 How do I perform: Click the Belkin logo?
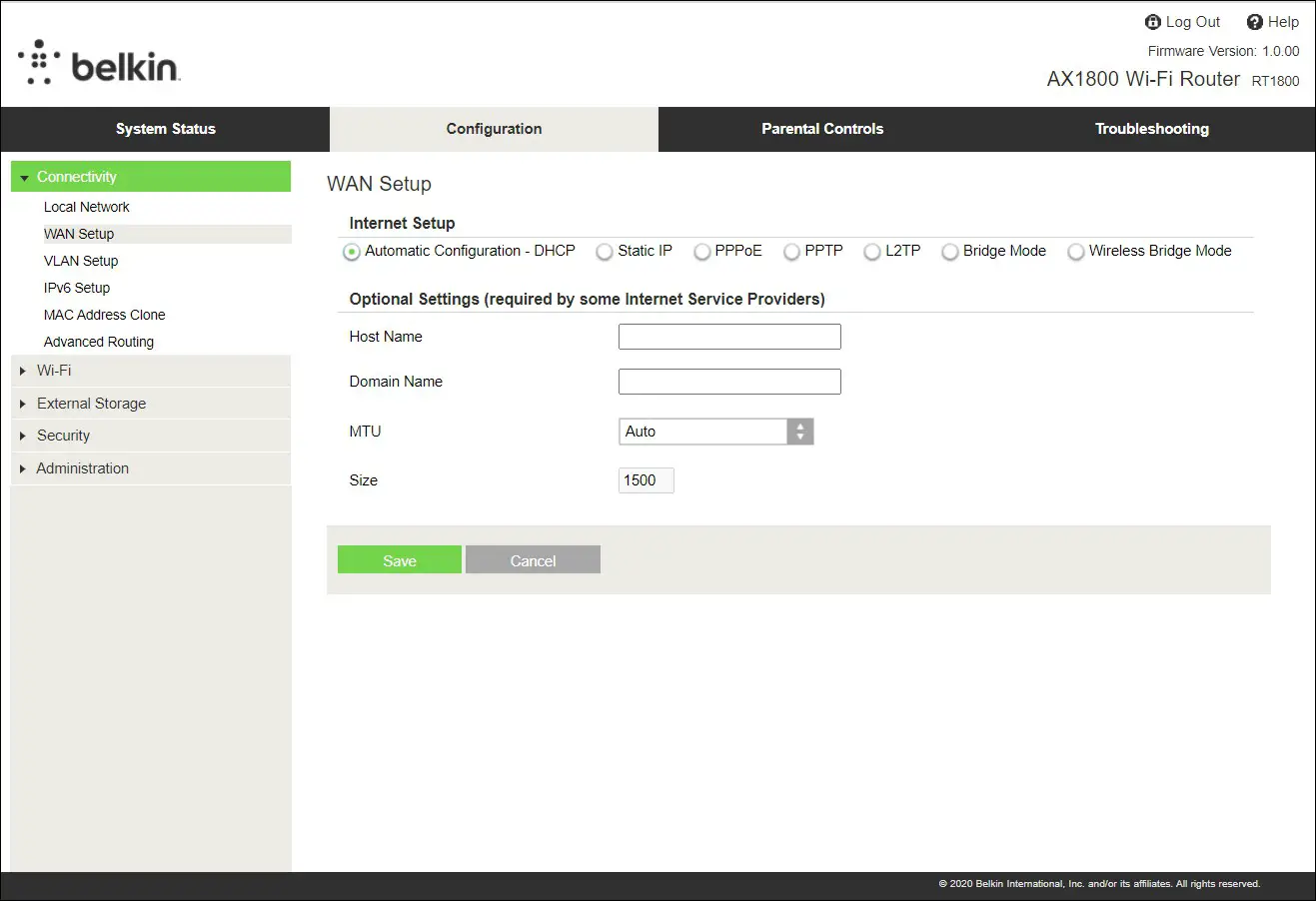[98, 63]
